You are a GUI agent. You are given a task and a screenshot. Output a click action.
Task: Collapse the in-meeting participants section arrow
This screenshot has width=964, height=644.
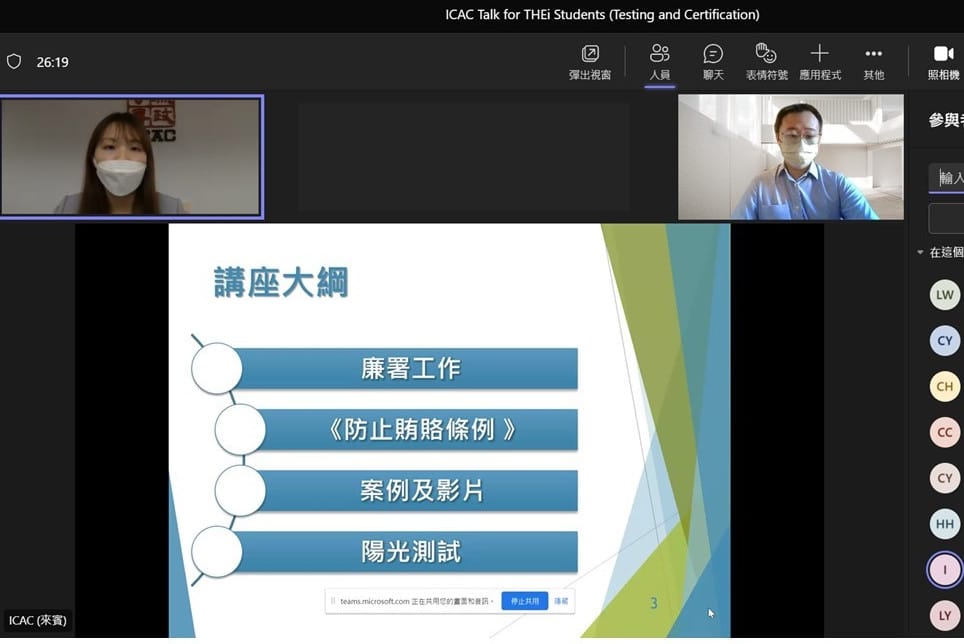pos(920,253)
